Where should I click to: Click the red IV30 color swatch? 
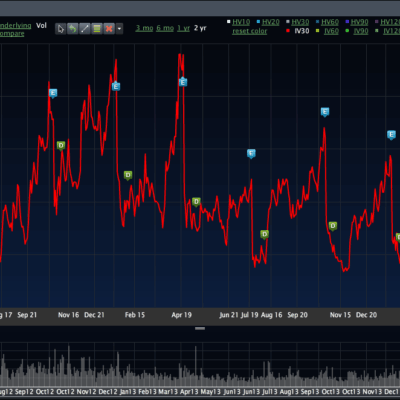(x=288, y=31)
